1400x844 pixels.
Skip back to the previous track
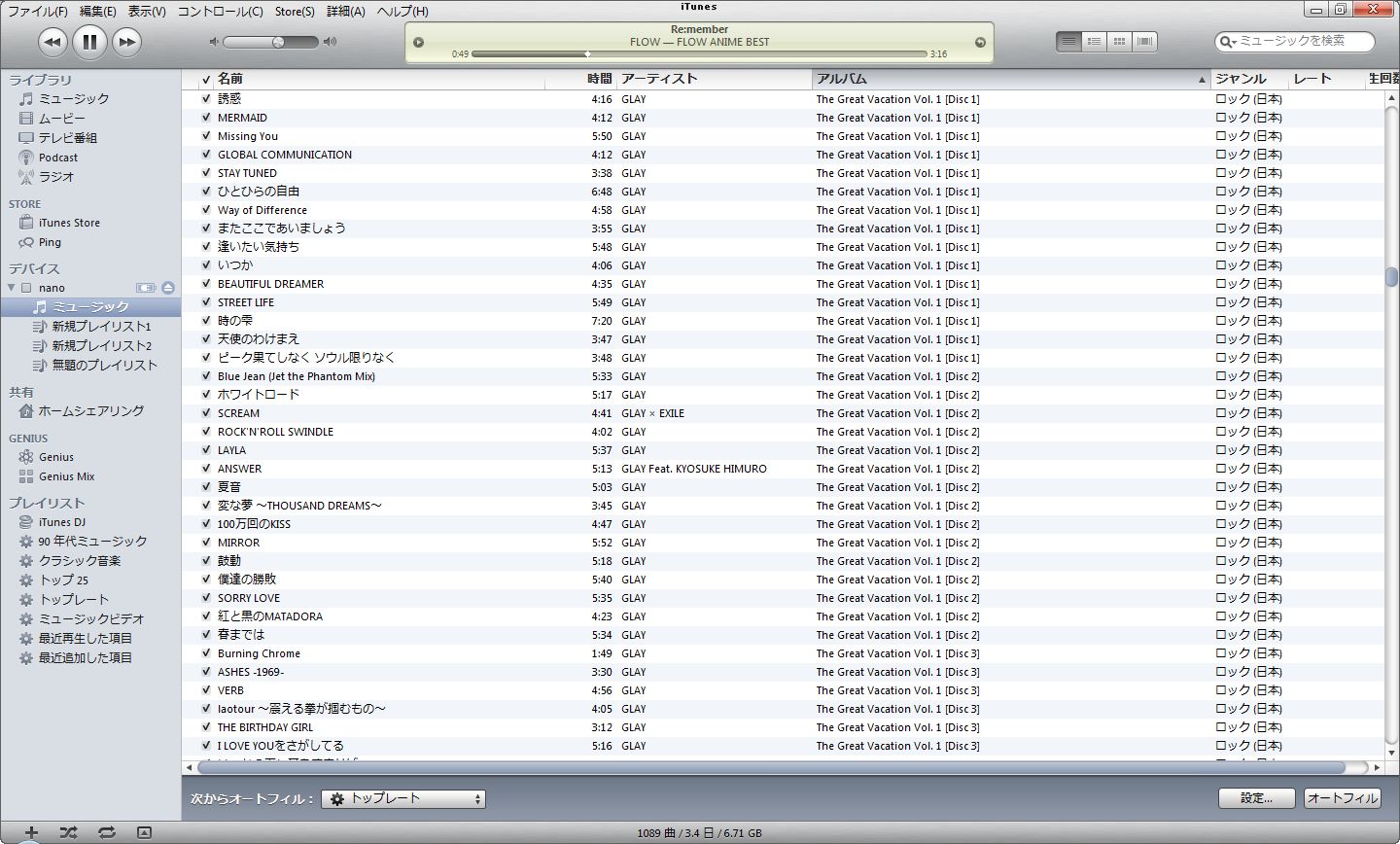(x=52, y=42)
